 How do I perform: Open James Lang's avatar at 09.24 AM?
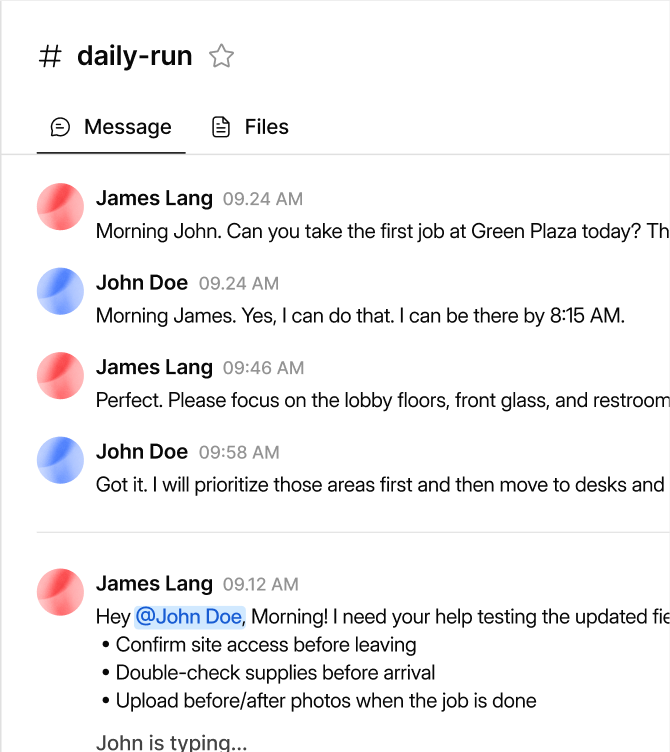point(60,207)
